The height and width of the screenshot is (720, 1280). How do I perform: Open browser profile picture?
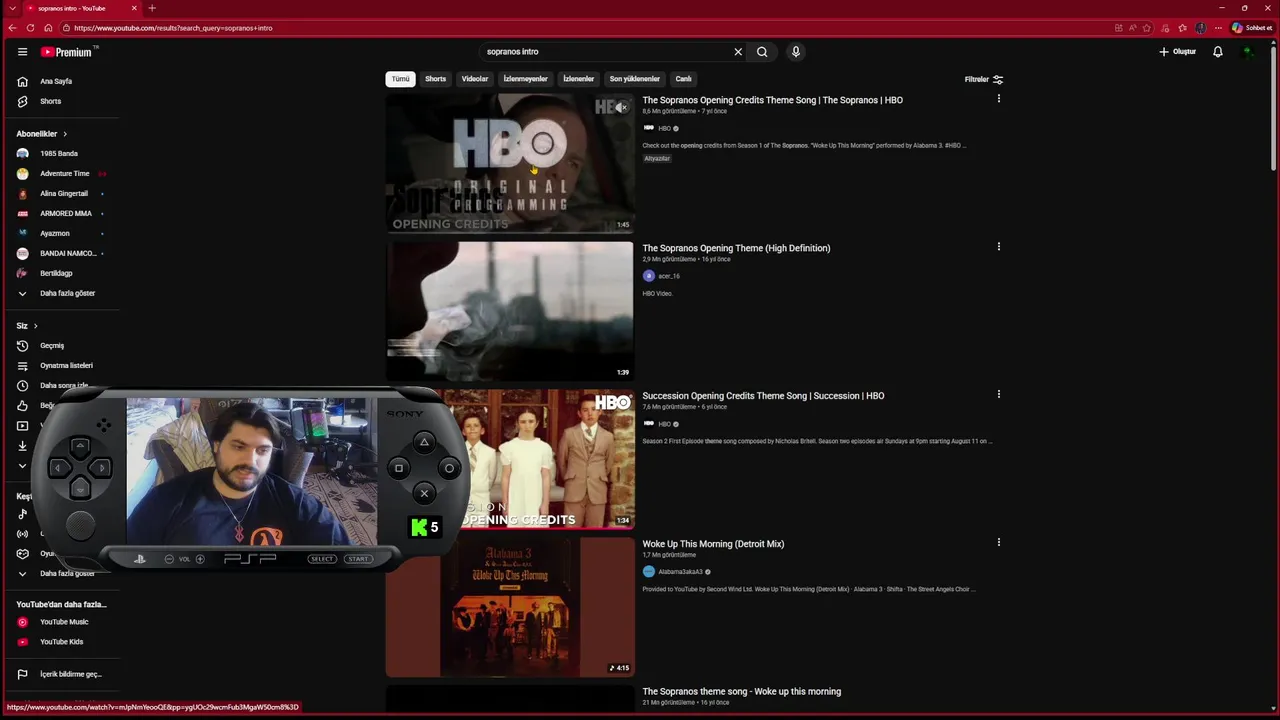pos(1201,28)
